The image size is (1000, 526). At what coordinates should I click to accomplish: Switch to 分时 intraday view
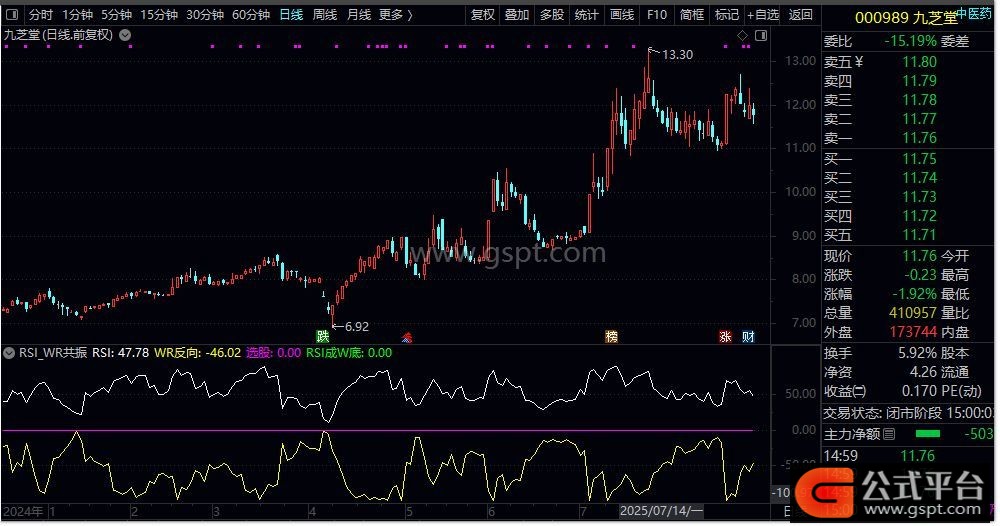click(41, 14)
